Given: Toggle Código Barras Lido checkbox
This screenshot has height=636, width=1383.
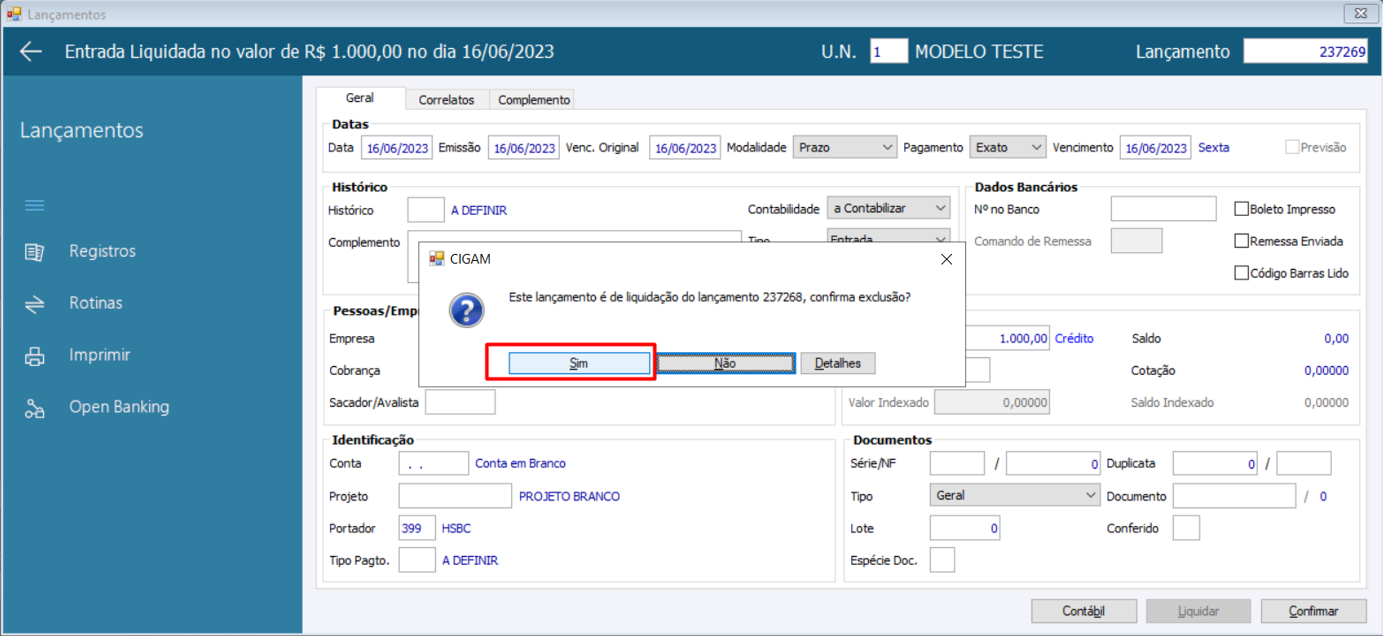Looking at the screenshot, I should pyautogui.click(x=1242, y=273).
